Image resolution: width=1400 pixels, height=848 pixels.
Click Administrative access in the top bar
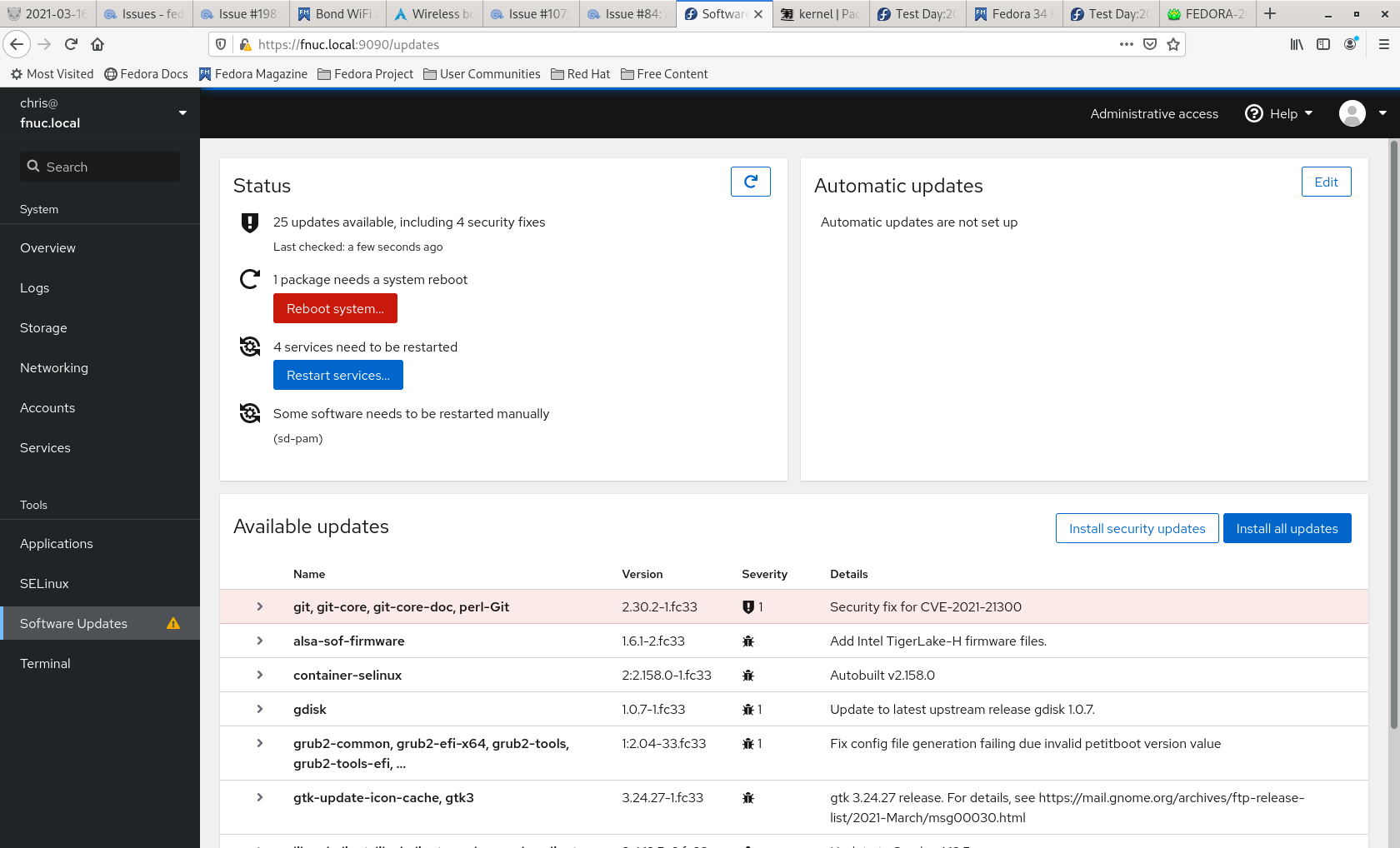coord(1154,113)
